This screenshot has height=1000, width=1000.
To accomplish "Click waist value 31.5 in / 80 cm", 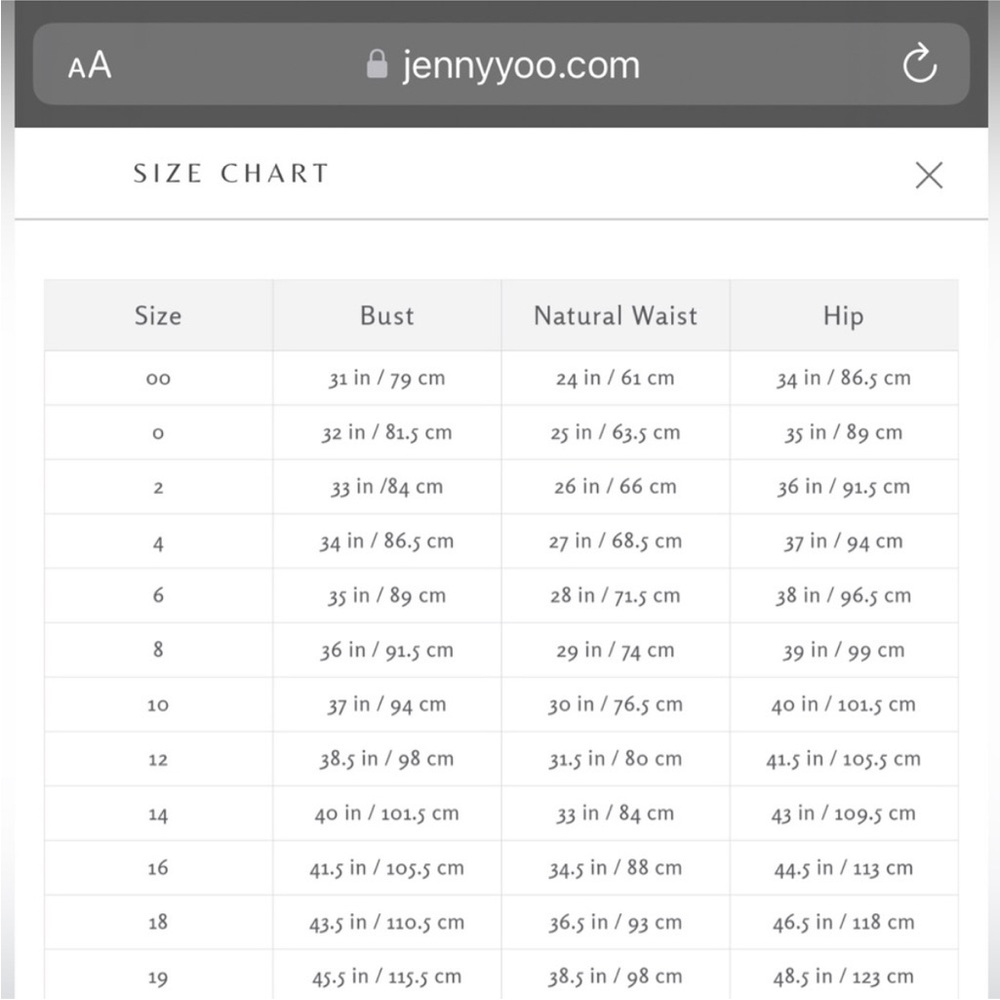I will tap(615, 759).
